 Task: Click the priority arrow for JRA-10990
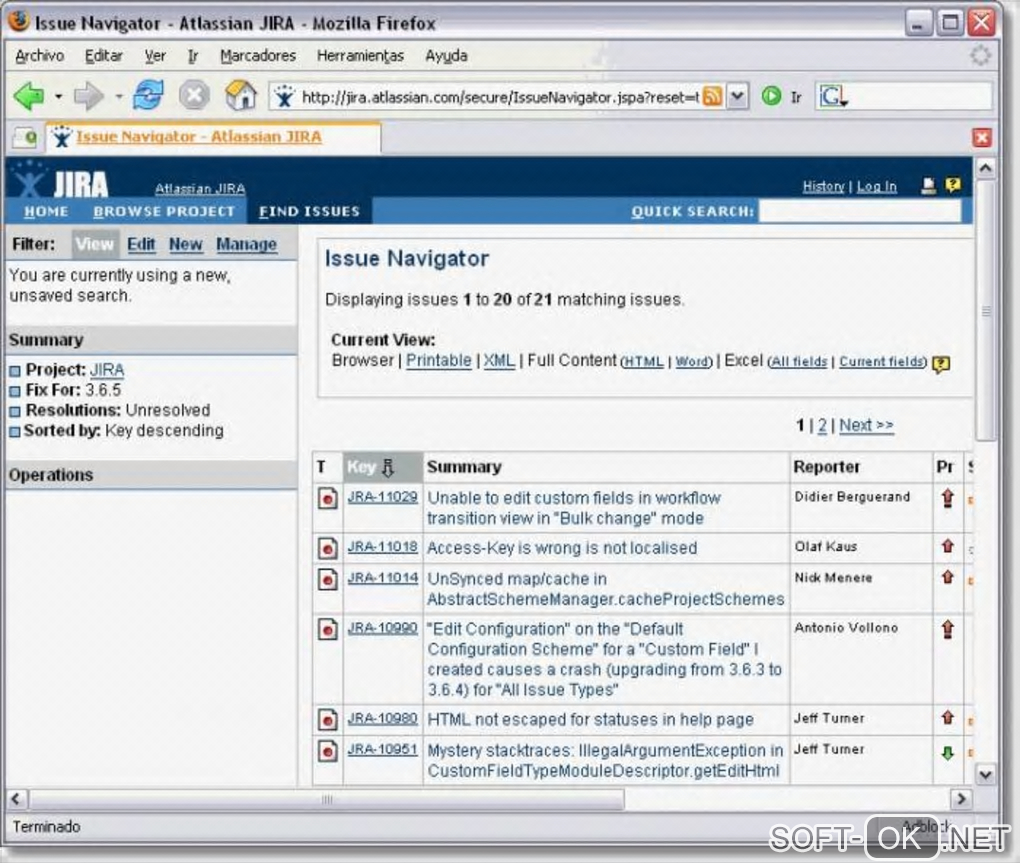(x=948, y=629)
